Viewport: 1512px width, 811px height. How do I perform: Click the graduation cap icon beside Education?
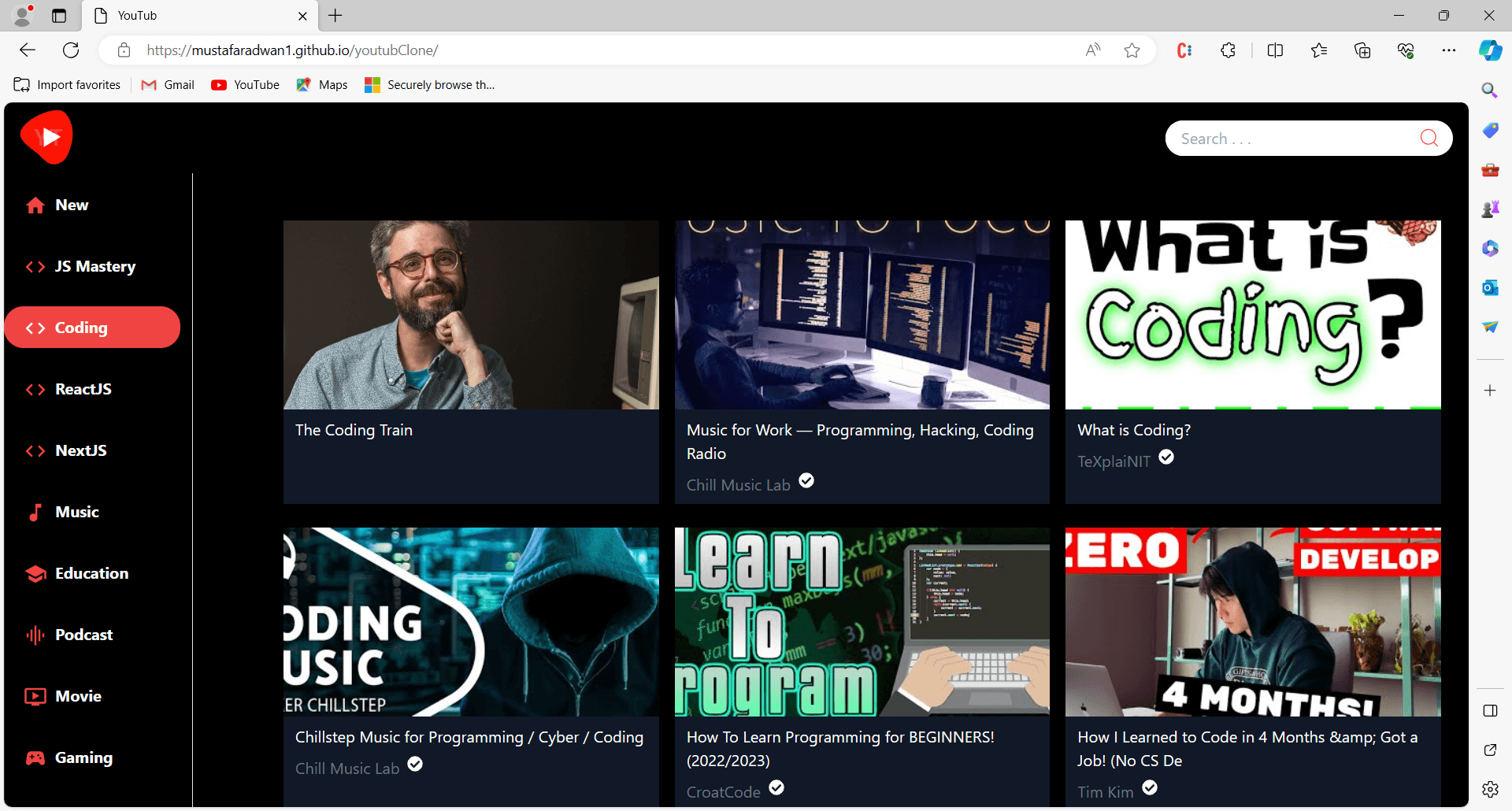coord(35,574)
